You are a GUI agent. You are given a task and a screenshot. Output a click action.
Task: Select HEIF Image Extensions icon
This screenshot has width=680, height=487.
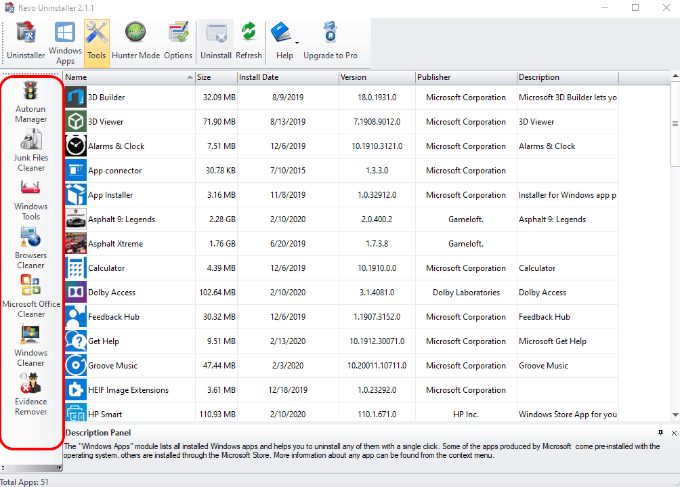(76, 390)
